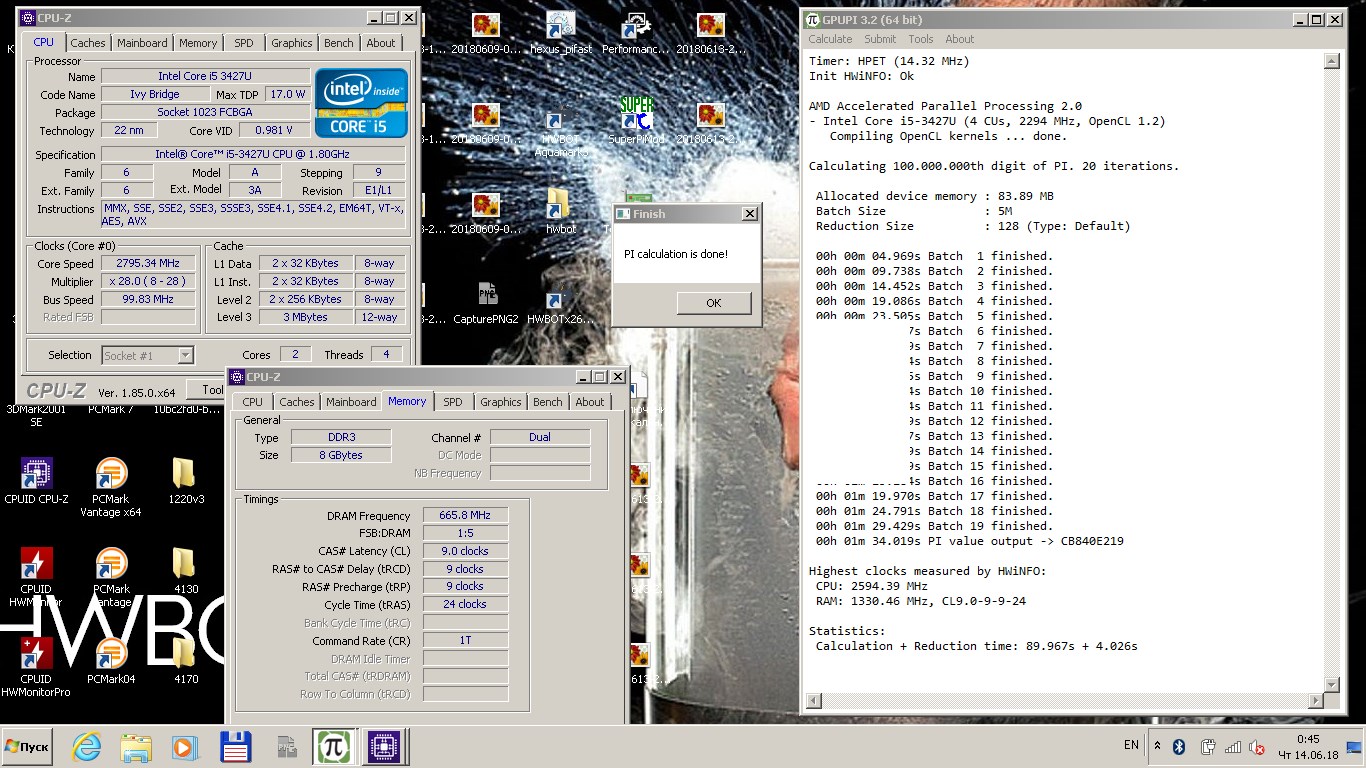Select the HWBOT Aquamark3 desktop shortcut
Viewport: 1366px width, 768px height.
(x=561, y=131)
